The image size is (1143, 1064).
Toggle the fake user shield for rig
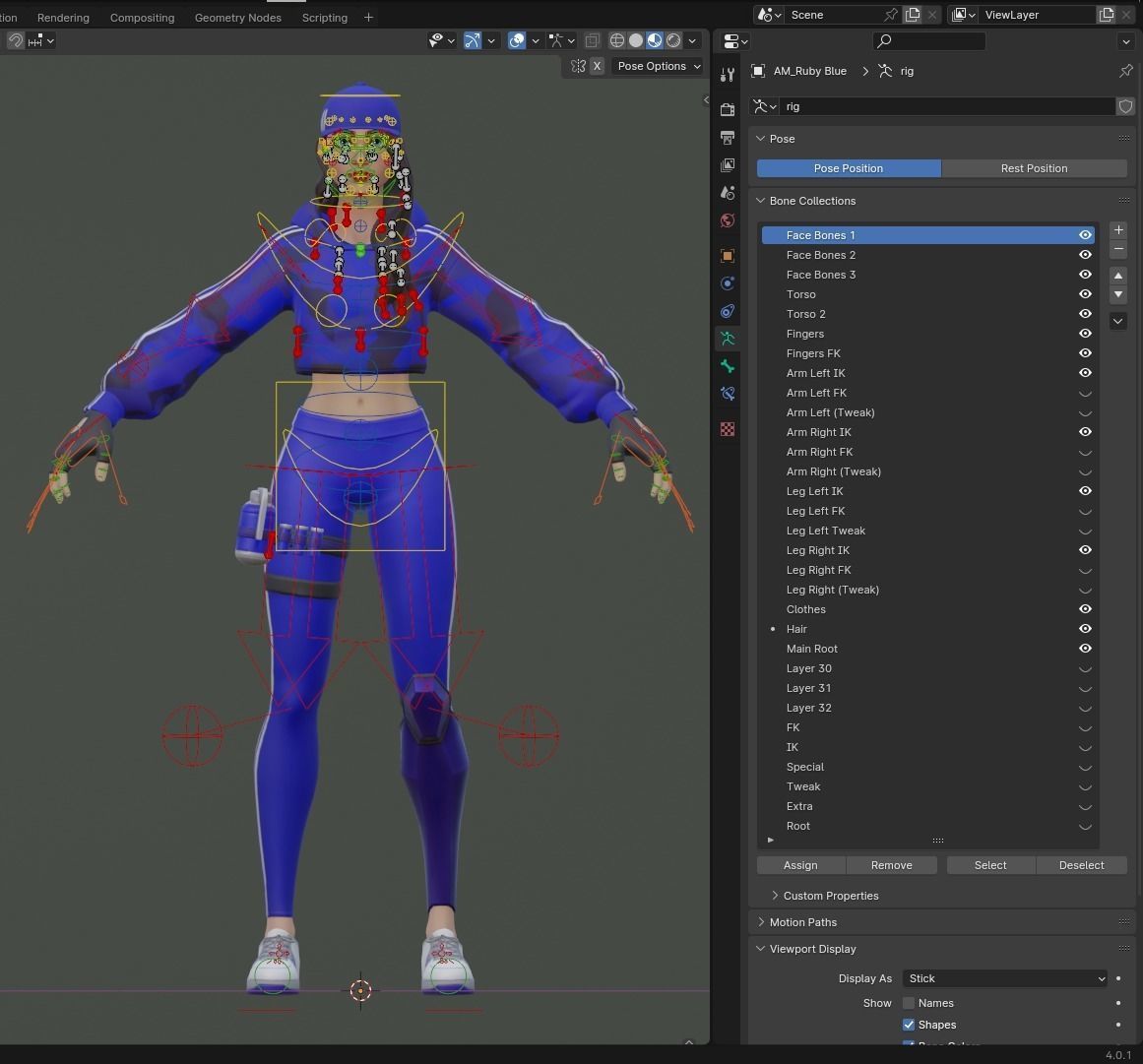[x=1125, y=106]
